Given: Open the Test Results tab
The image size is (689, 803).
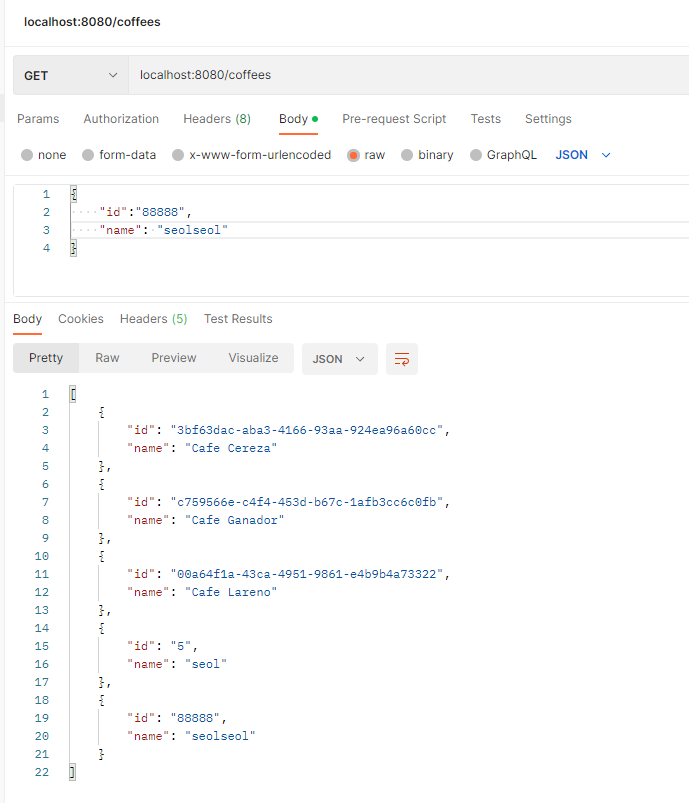Looking at the screenshot, I should 238,319.
